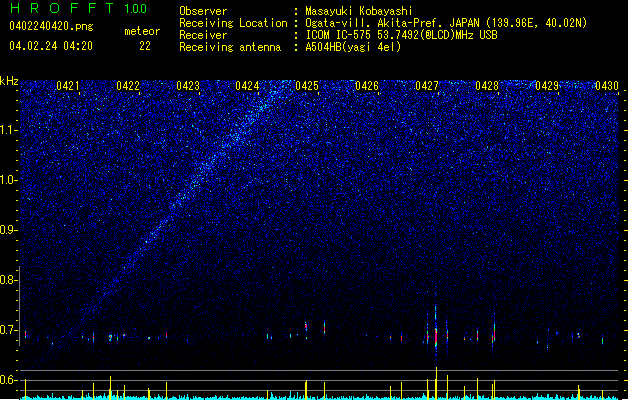629x400 pixels.
Task: Click the Receiving Location label
Action: tap(233, 23)
